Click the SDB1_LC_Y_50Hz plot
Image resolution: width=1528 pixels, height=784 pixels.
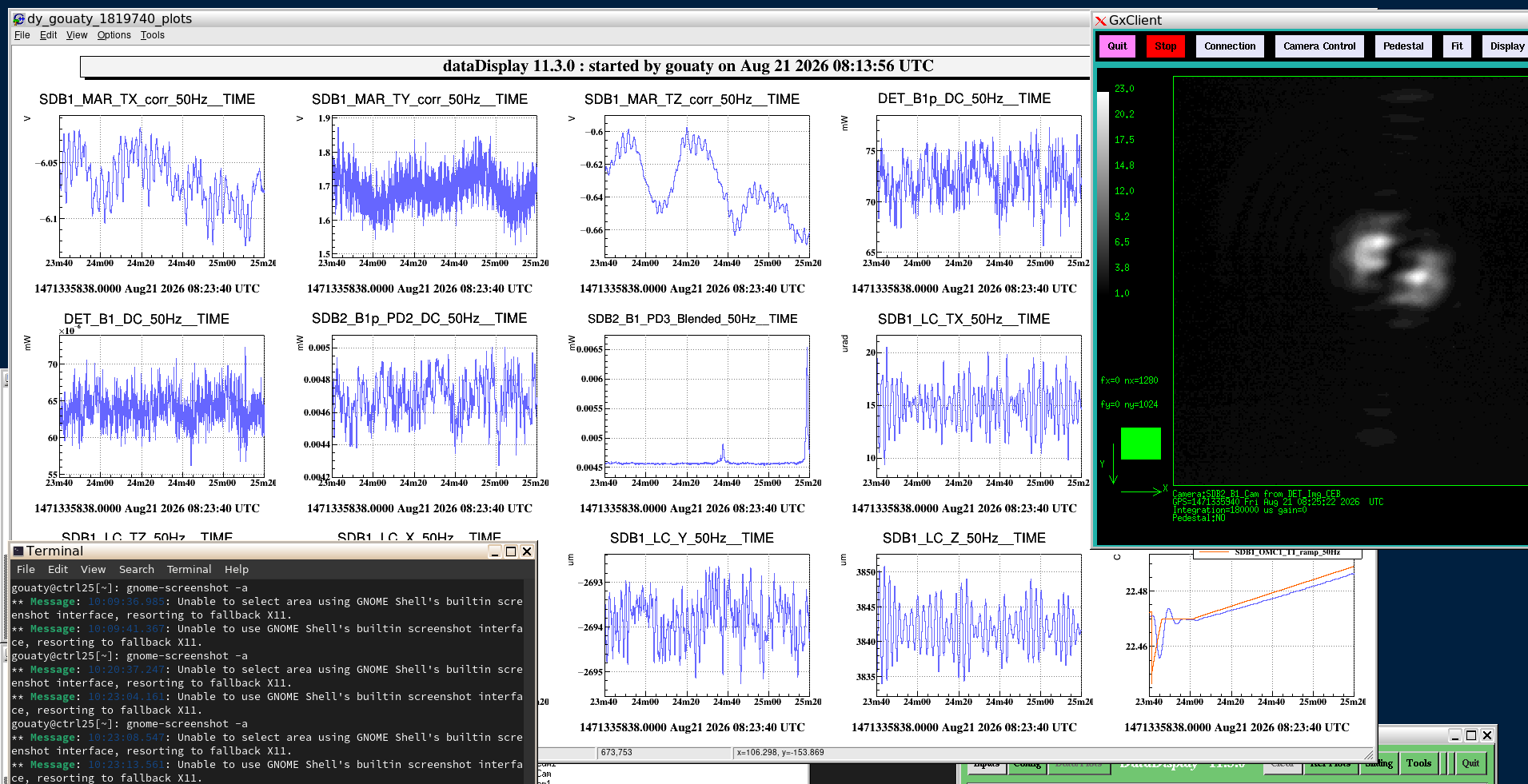[x=707, y=624]
